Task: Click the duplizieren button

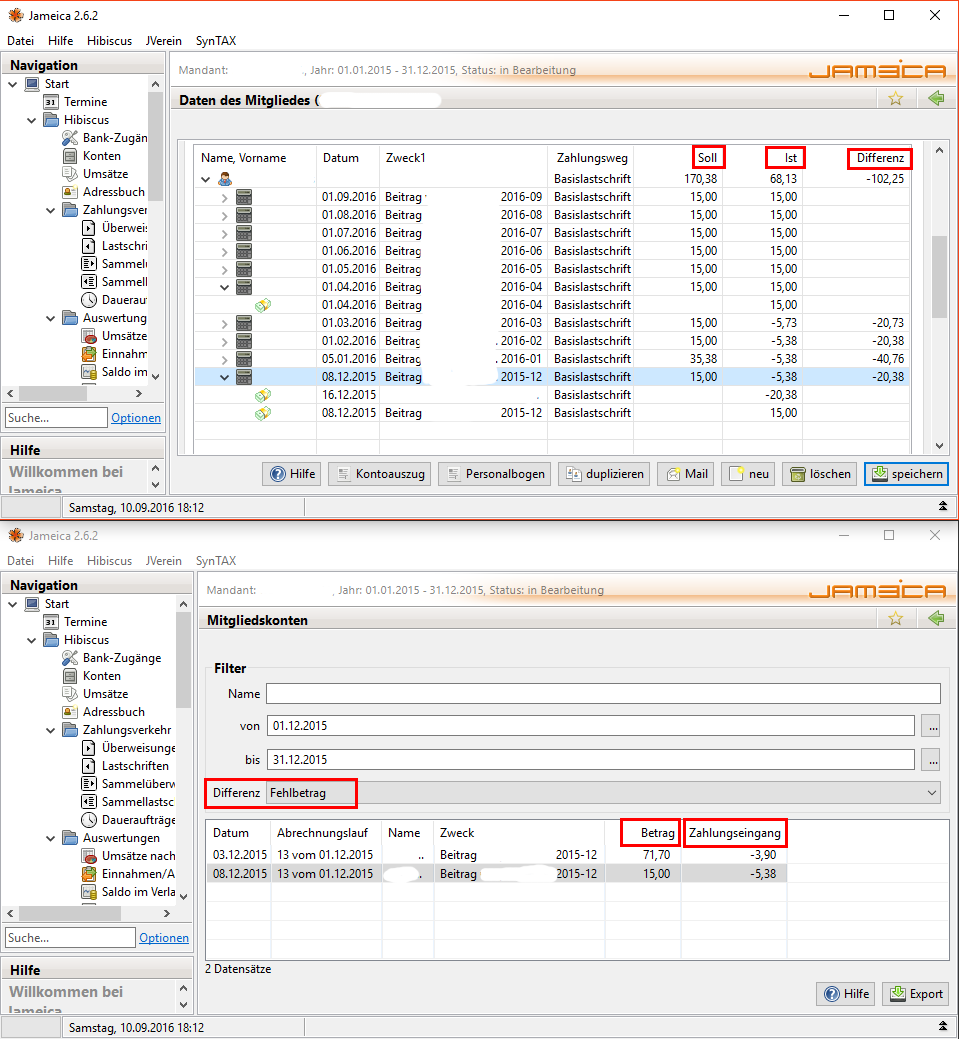Action: [x=604, y=474]
